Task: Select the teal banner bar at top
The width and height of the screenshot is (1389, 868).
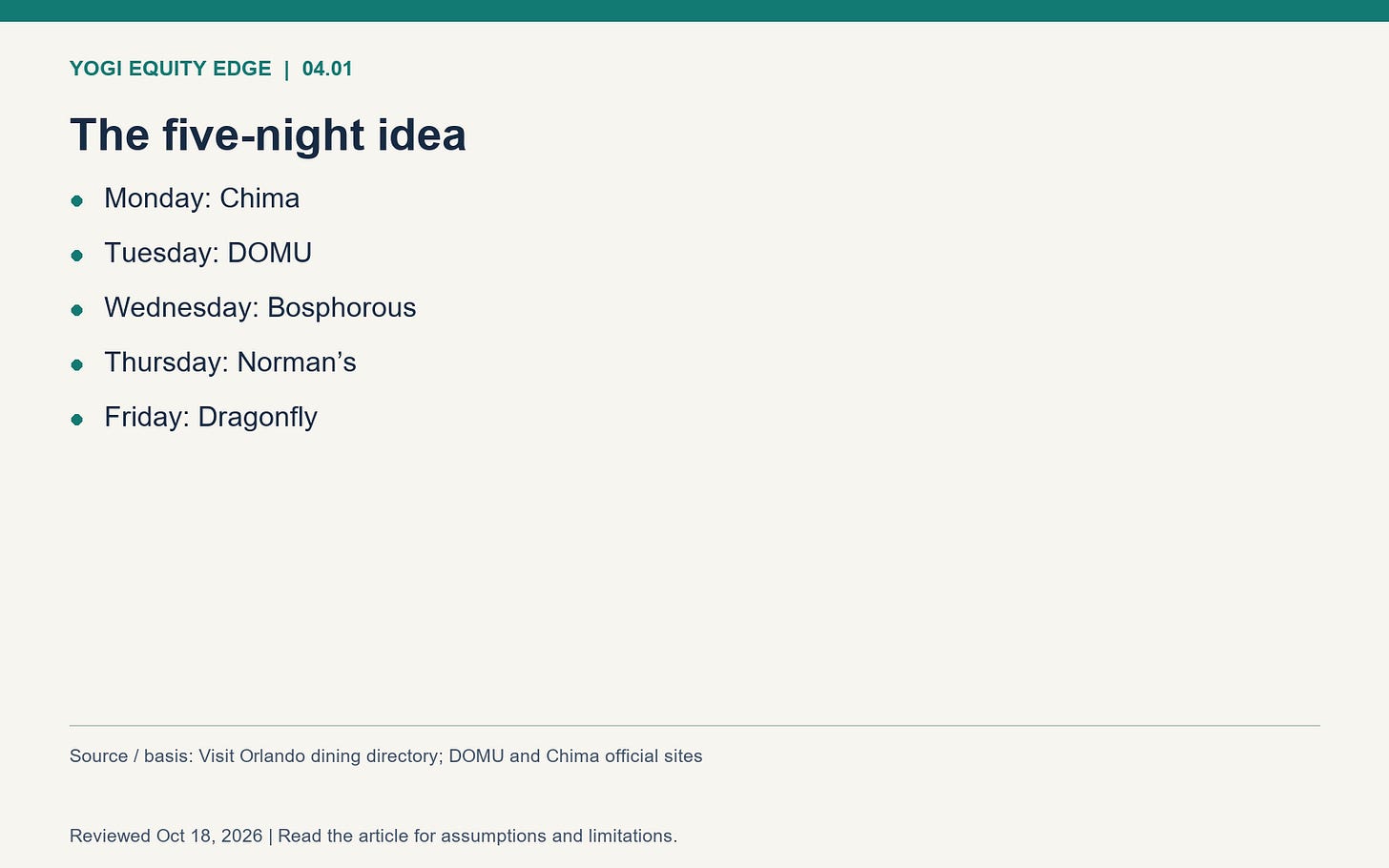Action: coord(694,10)
